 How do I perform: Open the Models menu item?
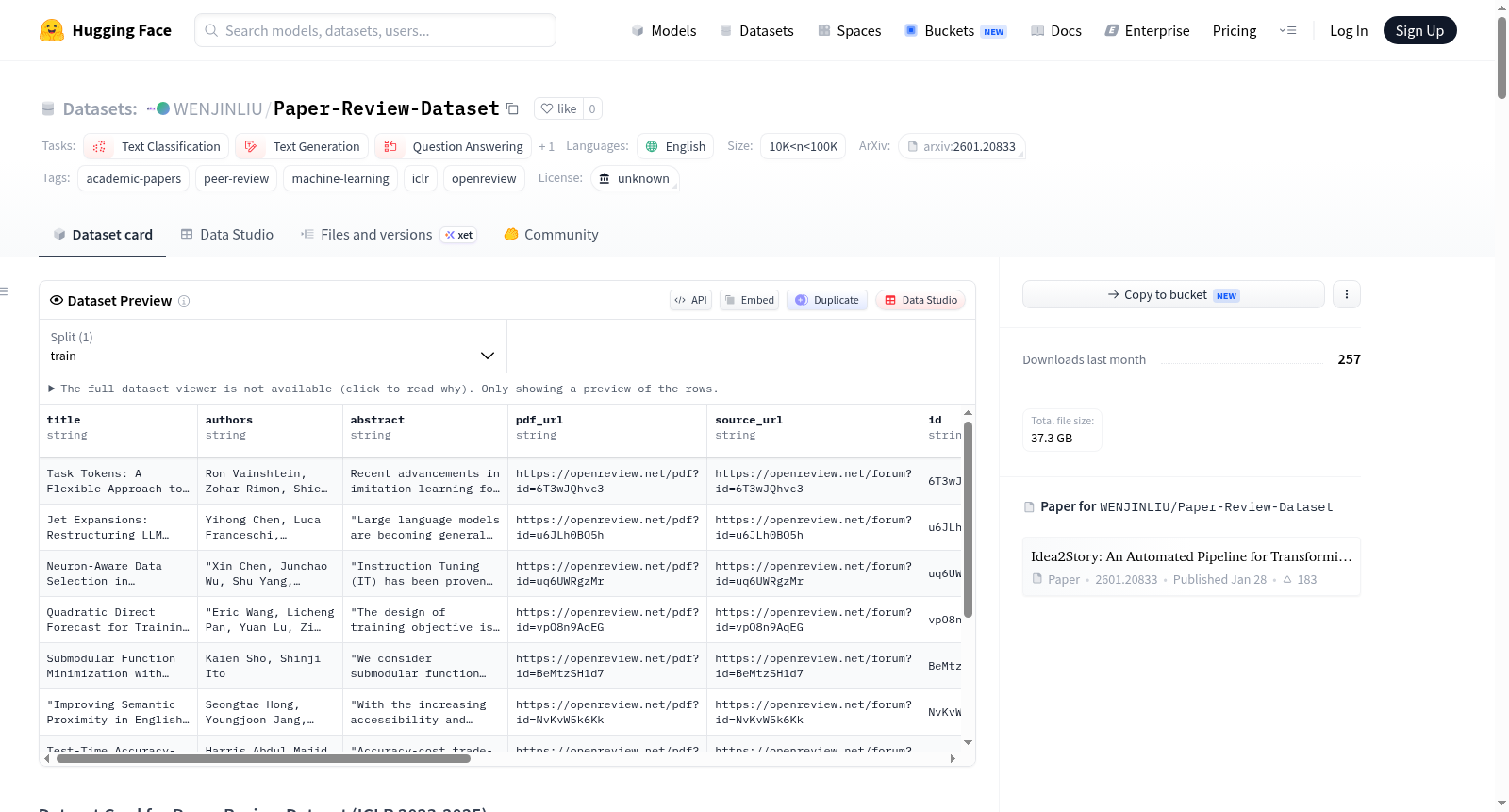point(664,30)
